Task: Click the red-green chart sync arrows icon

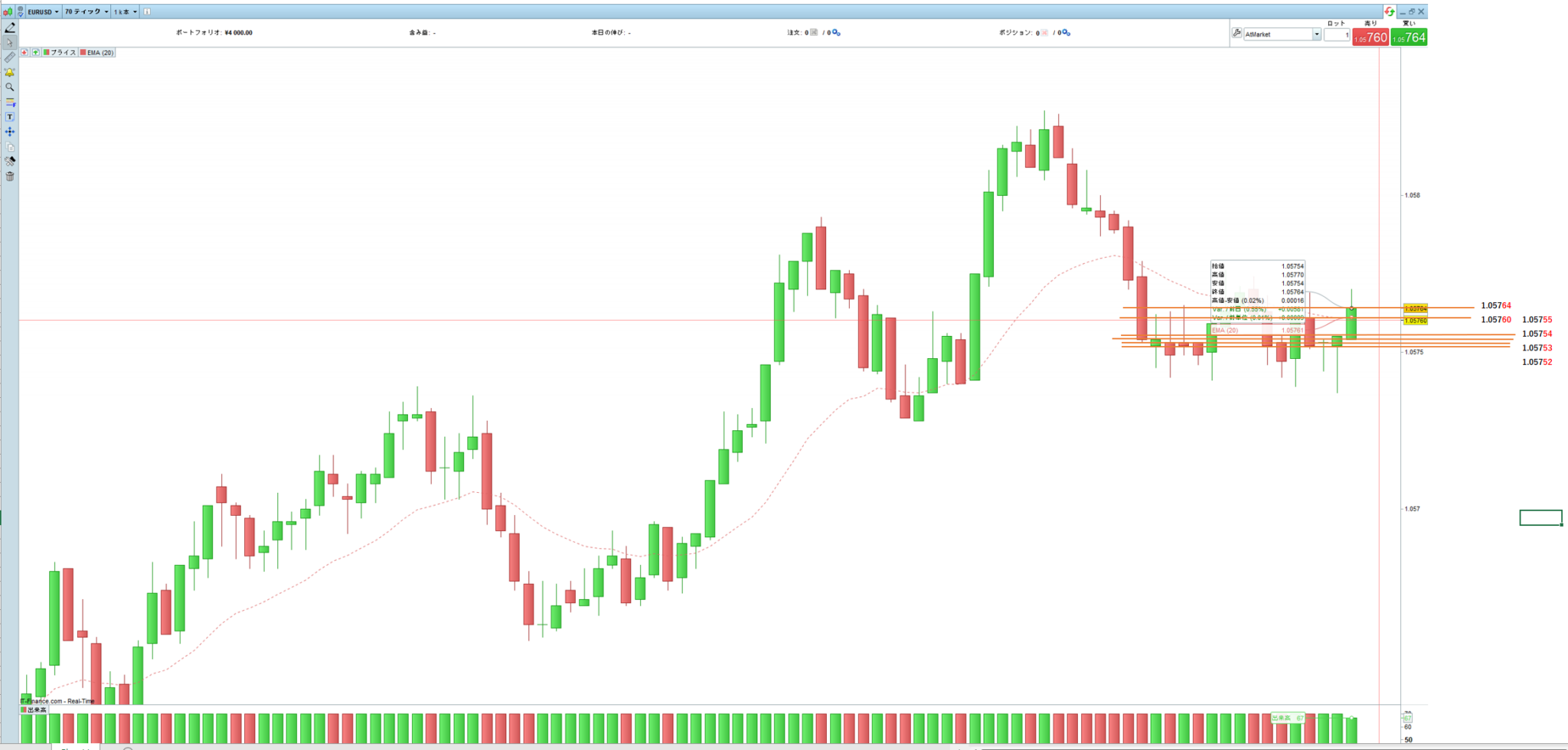Action: (1389, 11)
